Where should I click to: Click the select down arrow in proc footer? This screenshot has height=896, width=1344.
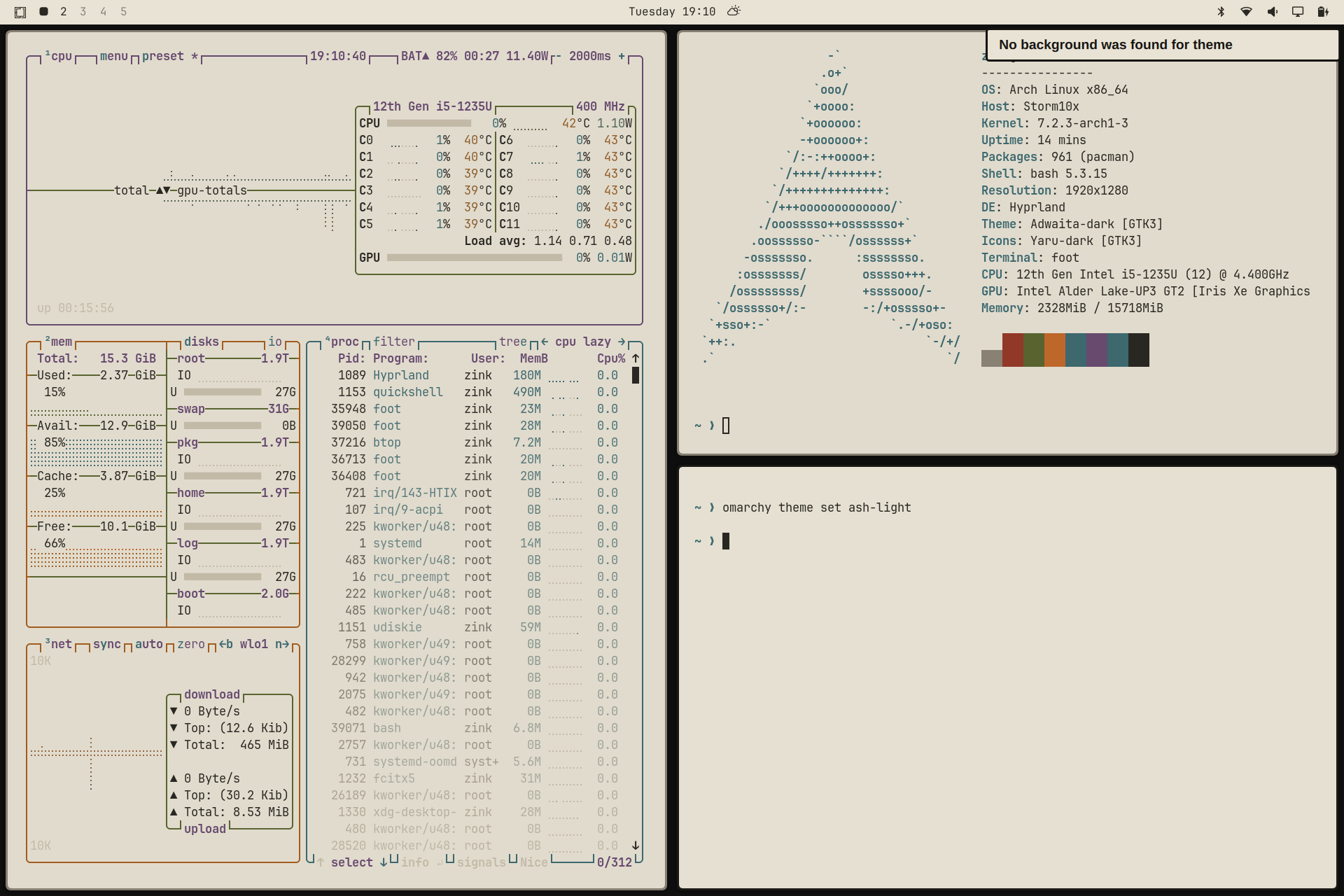(384, 862)
